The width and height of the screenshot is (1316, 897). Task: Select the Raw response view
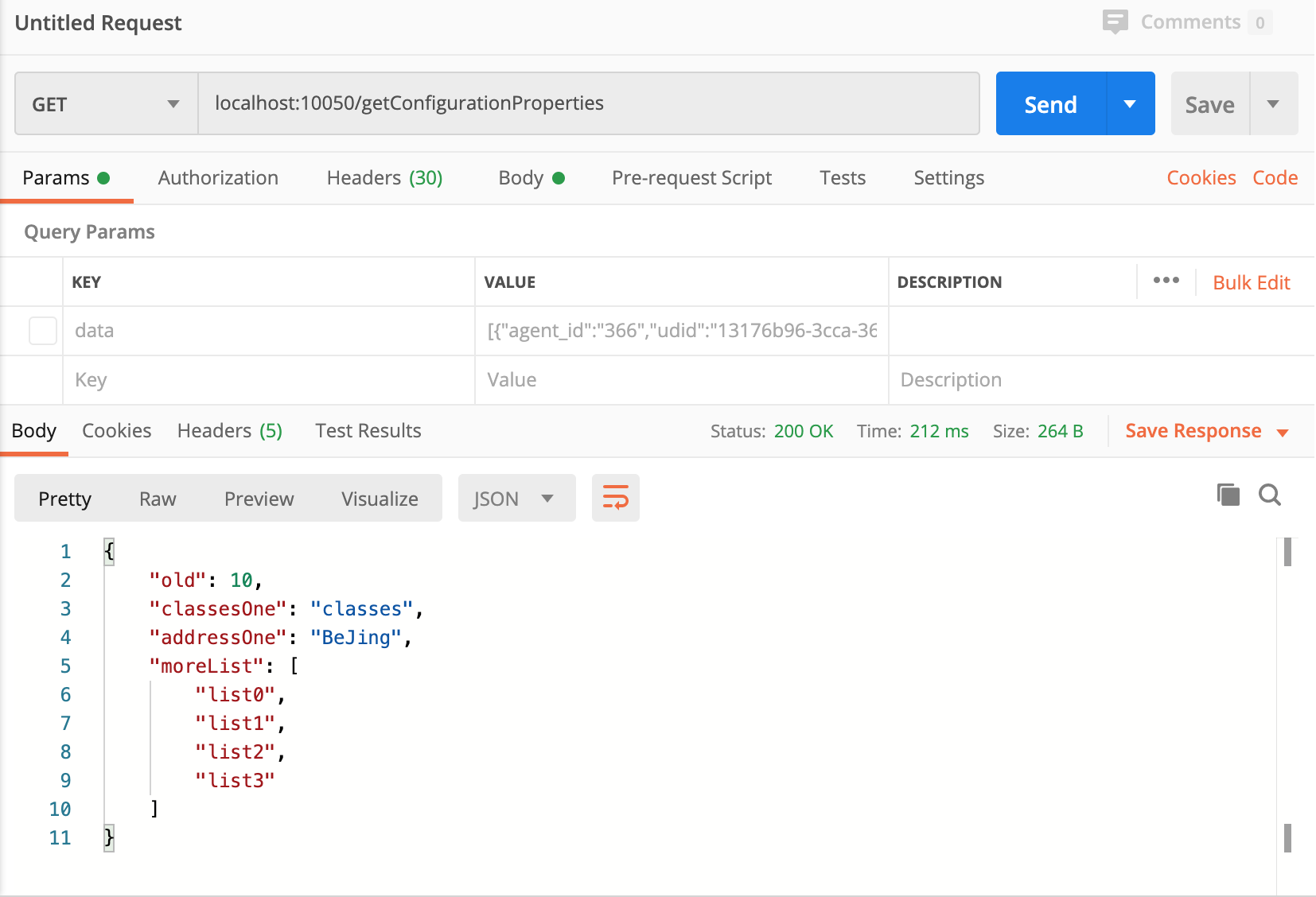click(x=158, y=499)
